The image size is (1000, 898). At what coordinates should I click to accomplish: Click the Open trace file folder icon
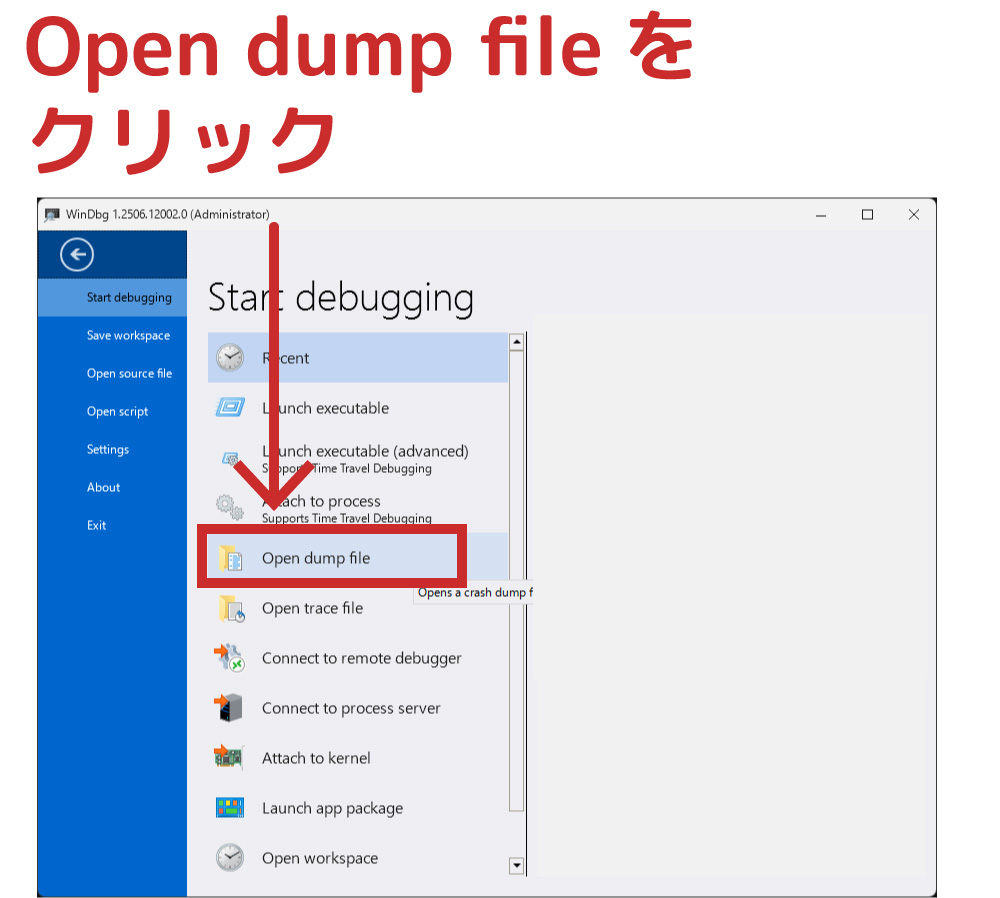pos(231,608)
